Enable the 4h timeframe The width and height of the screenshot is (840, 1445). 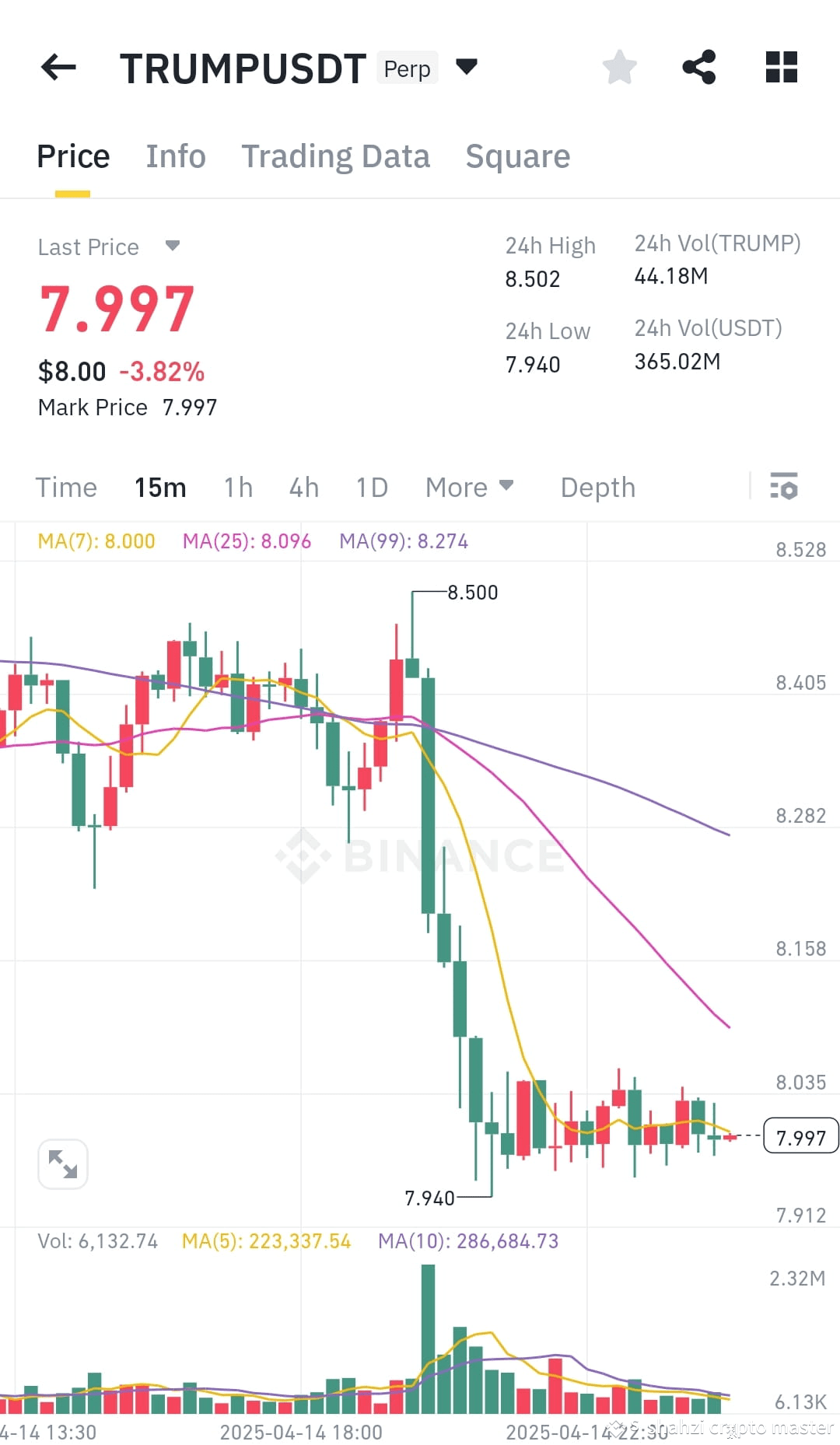pyautogui.click(x=303, y=488)
